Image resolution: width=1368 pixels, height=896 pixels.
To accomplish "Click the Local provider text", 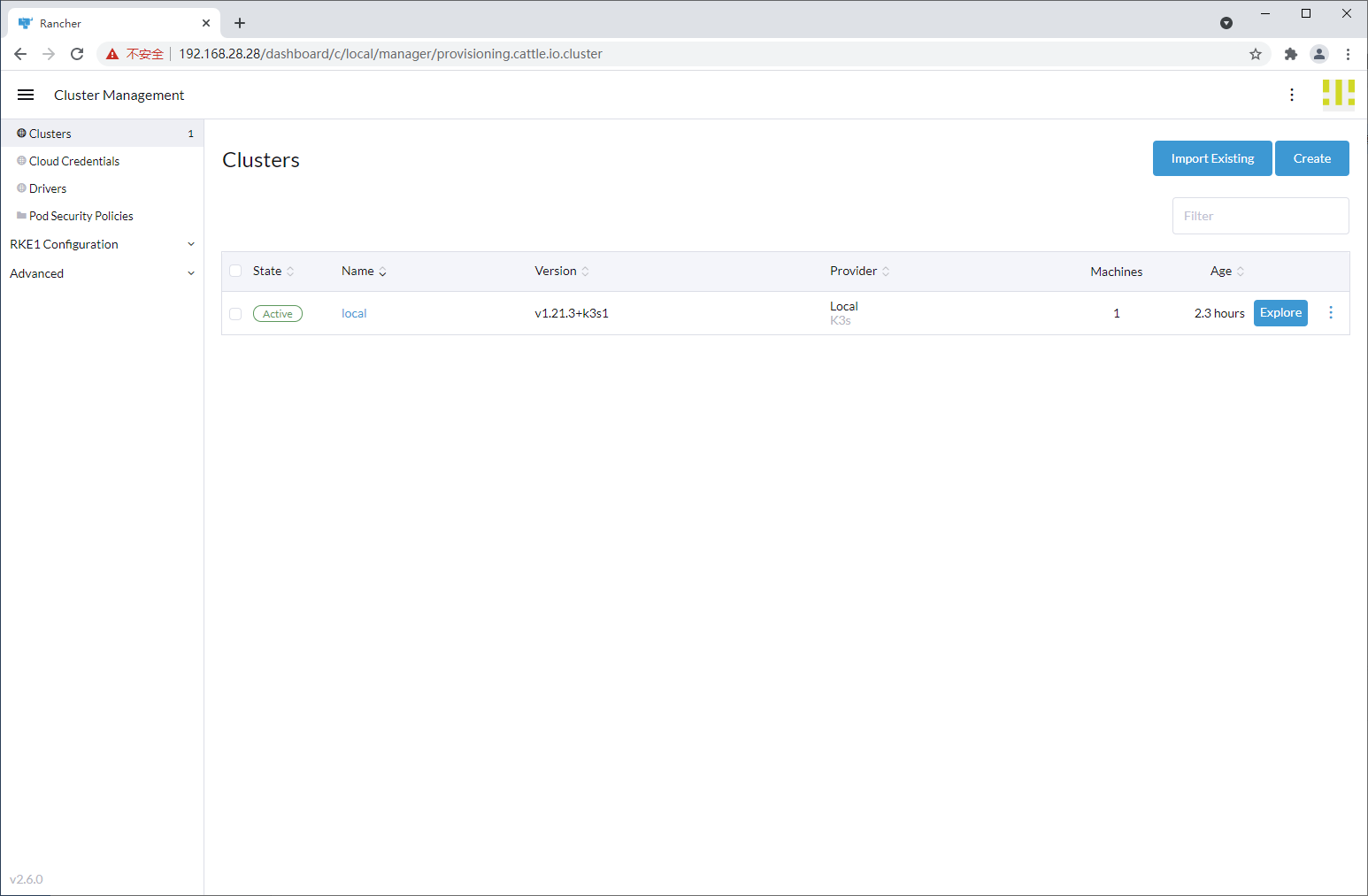I will [844, 306].
